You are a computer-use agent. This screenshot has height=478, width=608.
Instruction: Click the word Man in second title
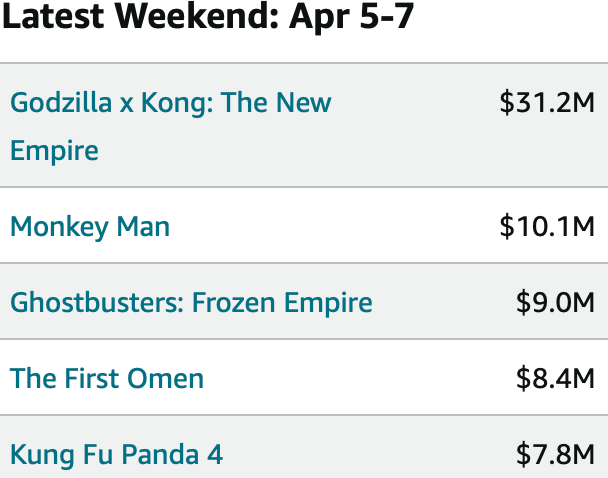(143, 226)
